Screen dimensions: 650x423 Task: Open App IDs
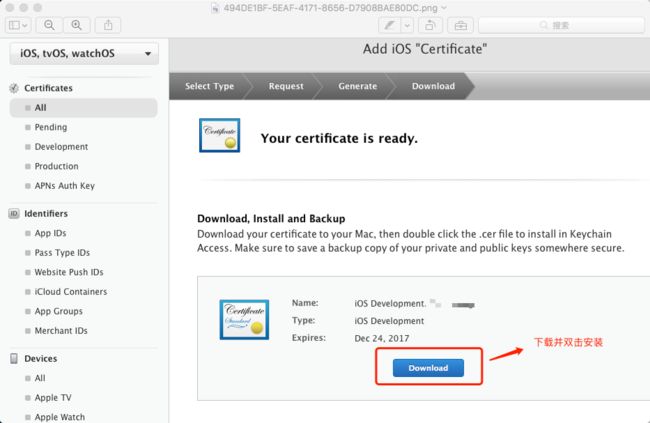(50, 233)
